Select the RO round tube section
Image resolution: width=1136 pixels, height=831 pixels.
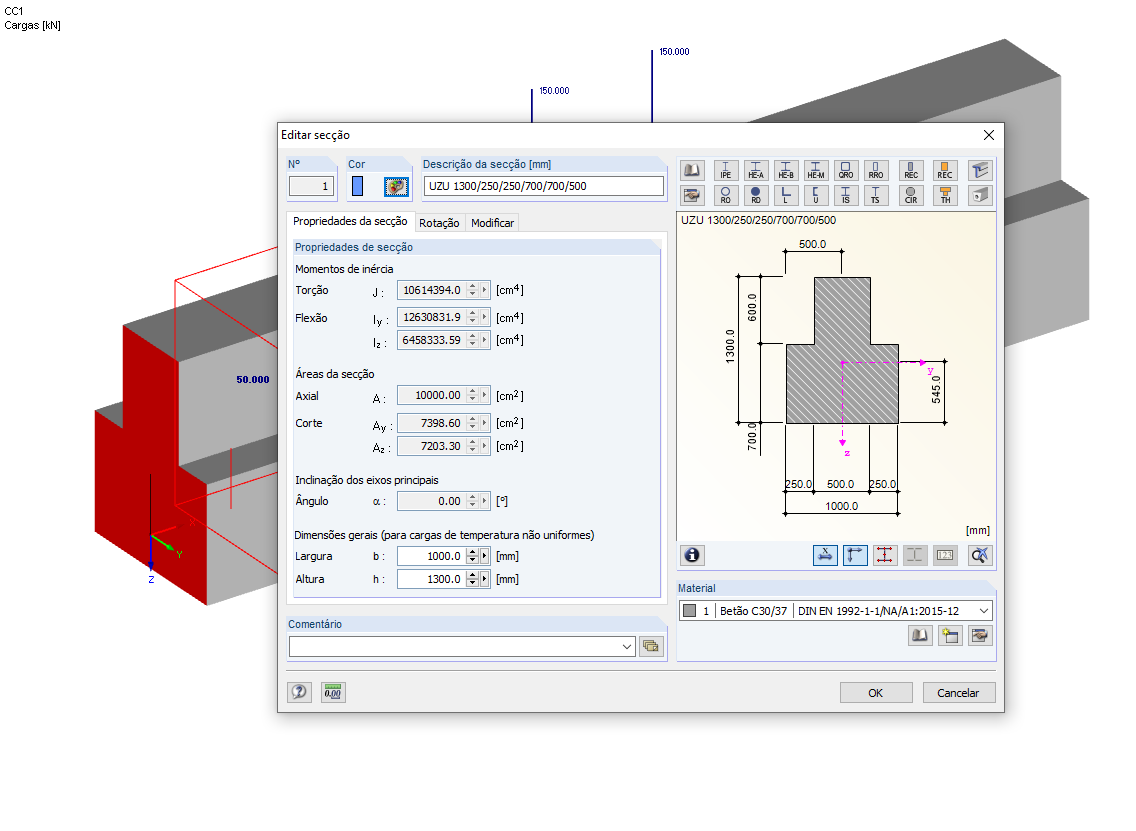tap(725, 196)
